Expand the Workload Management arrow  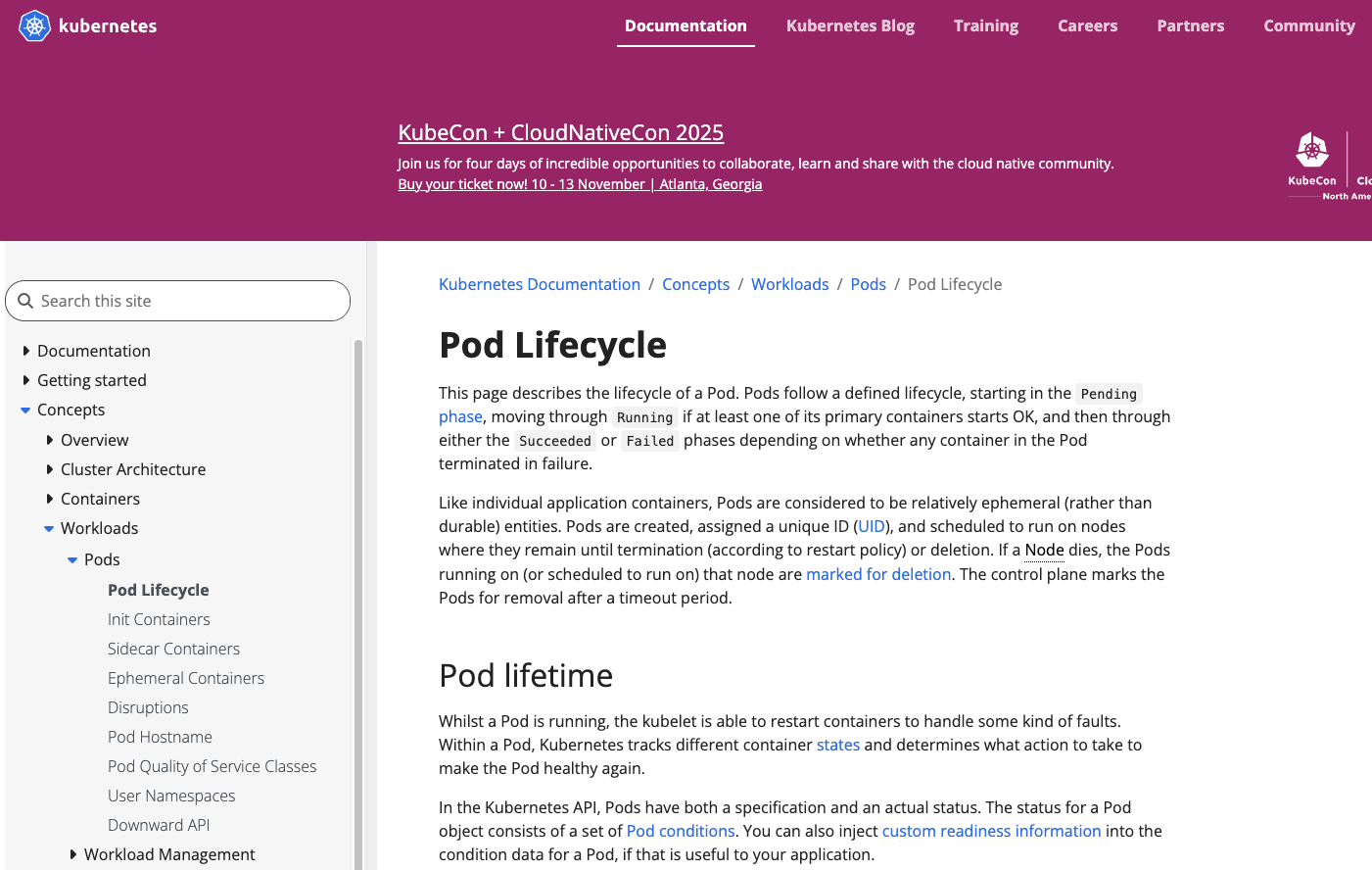coord(73,854)
